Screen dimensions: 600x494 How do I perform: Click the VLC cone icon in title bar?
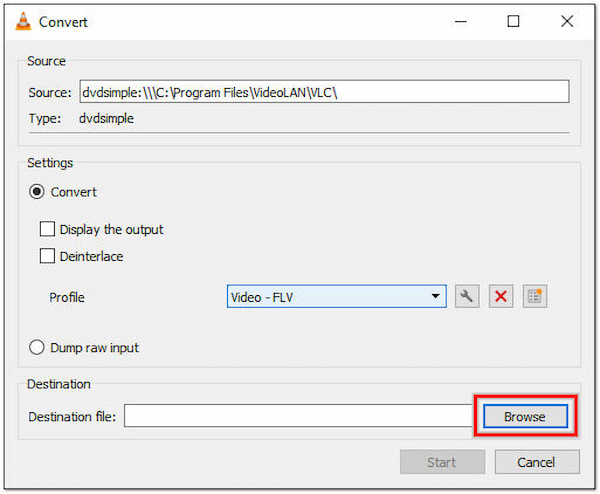[x=23, y=21]
